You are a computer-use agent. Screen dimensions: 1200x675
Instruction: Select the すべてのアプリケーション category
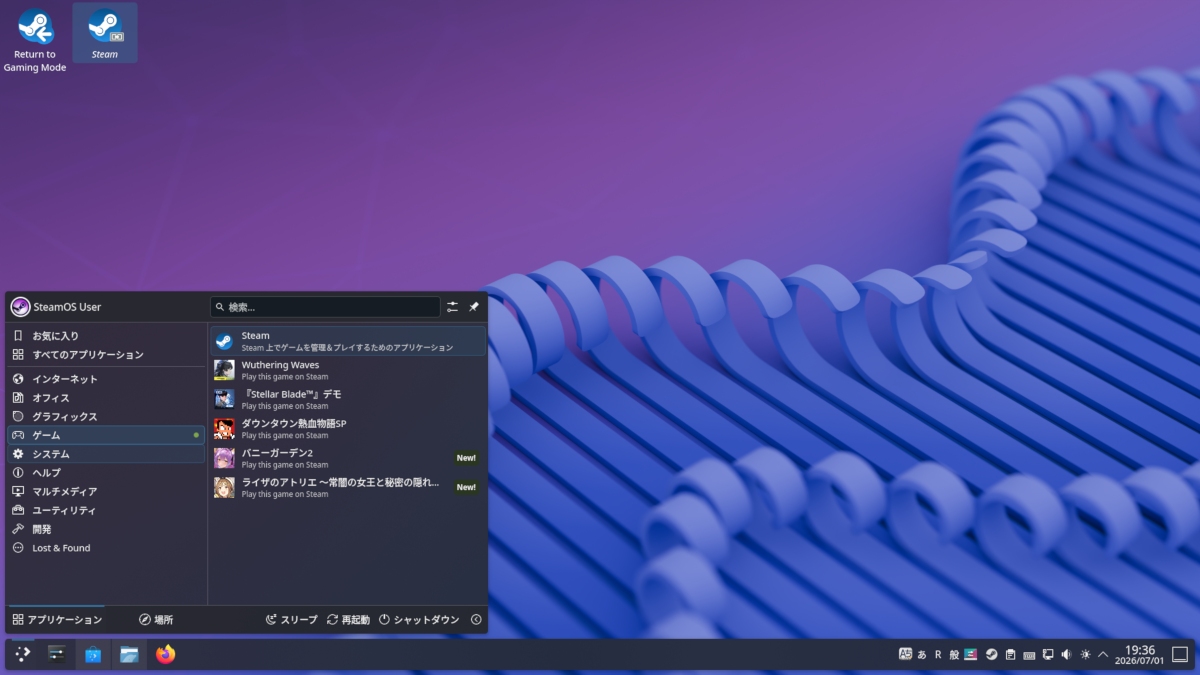click(106, 355)
